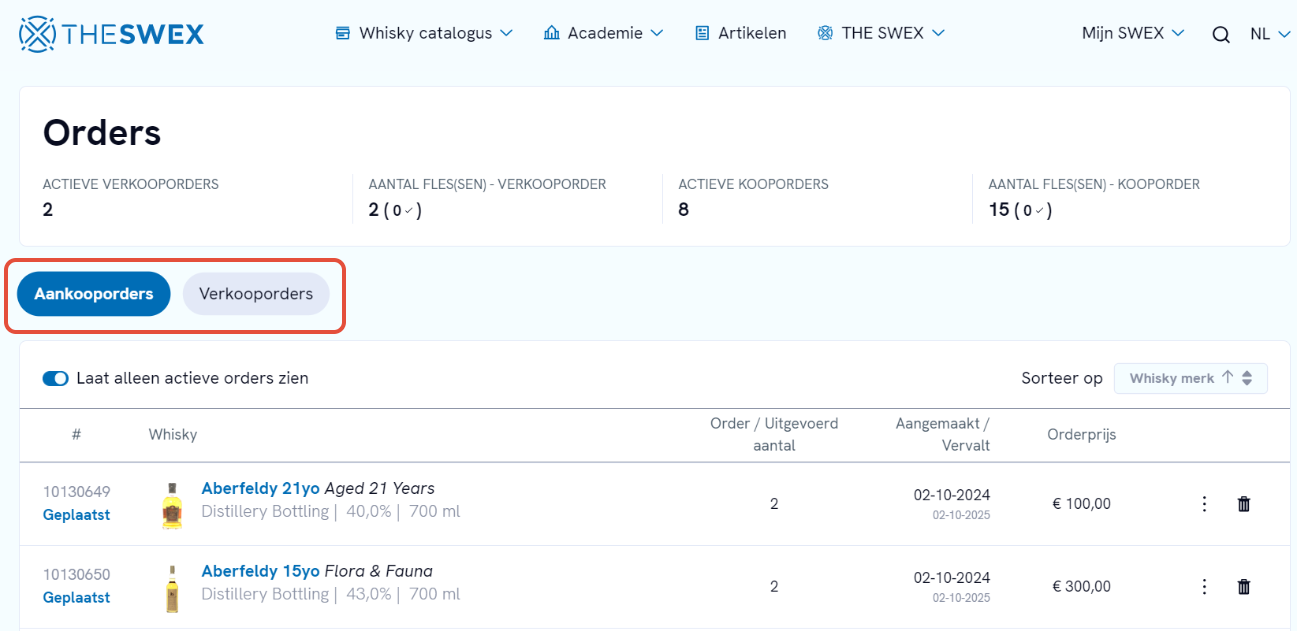Open the search magnifier icon
Image resolution: width=1297 pixels, height=631 pixels.
(1221, 34)
